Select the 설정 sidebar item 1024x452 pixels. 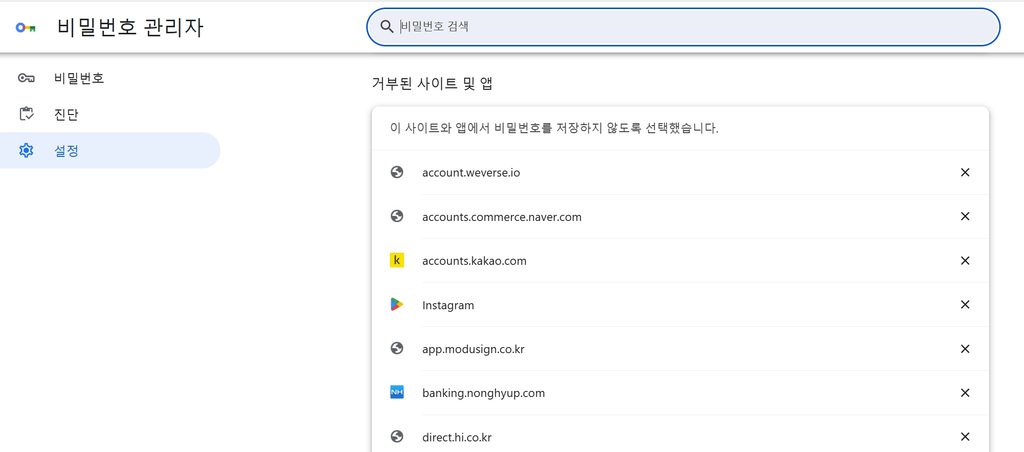point(110,150)
